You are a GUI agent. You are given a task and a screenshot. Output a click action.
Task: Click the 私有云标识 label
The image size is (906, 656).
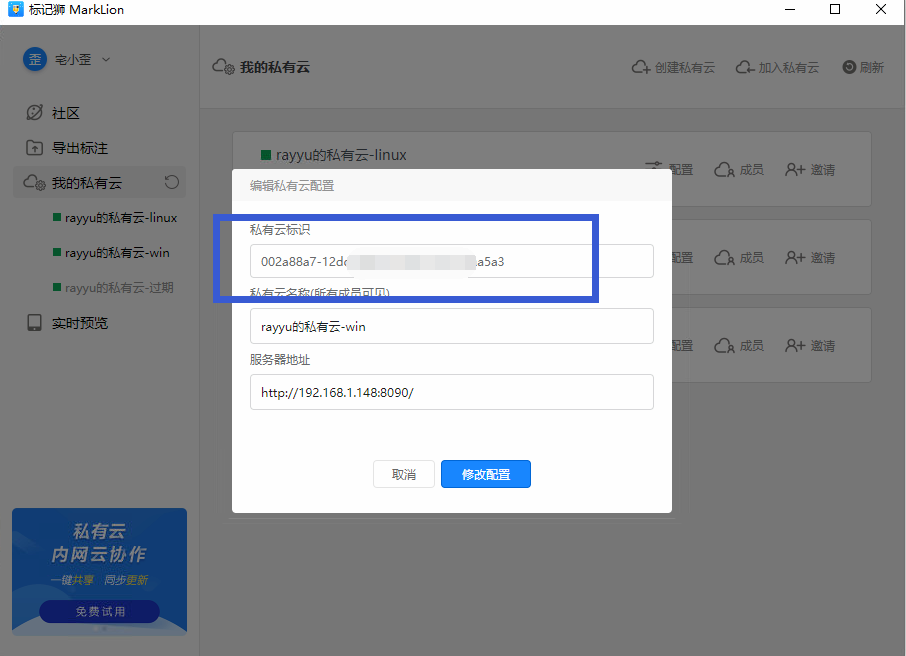(280, 229)
